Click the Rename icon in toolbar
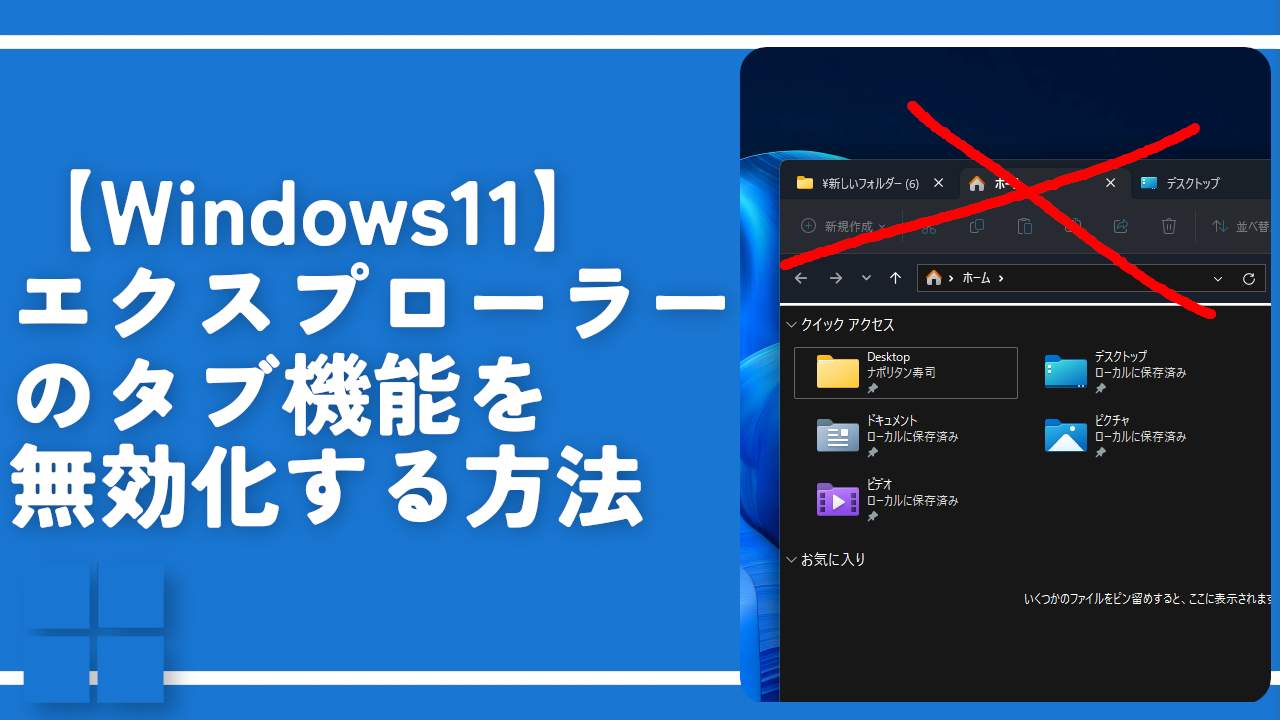The height and width of the screenshot is (720, 1280). point(1073,227)
